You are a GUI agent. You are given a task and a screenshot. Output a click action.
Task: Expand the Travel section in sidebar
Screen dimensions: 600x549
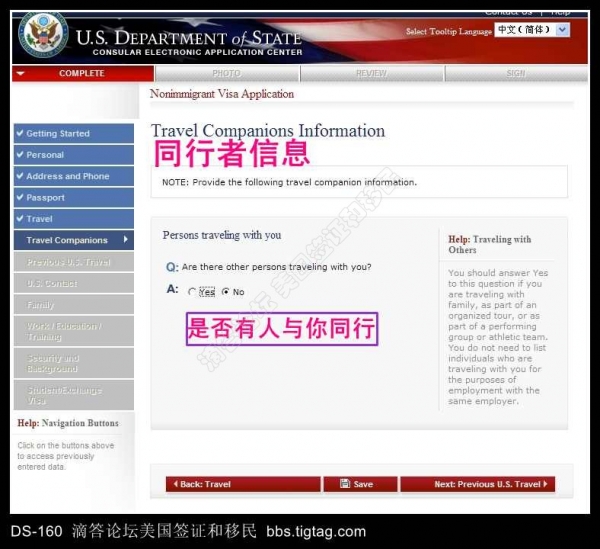tap(73, 219)
